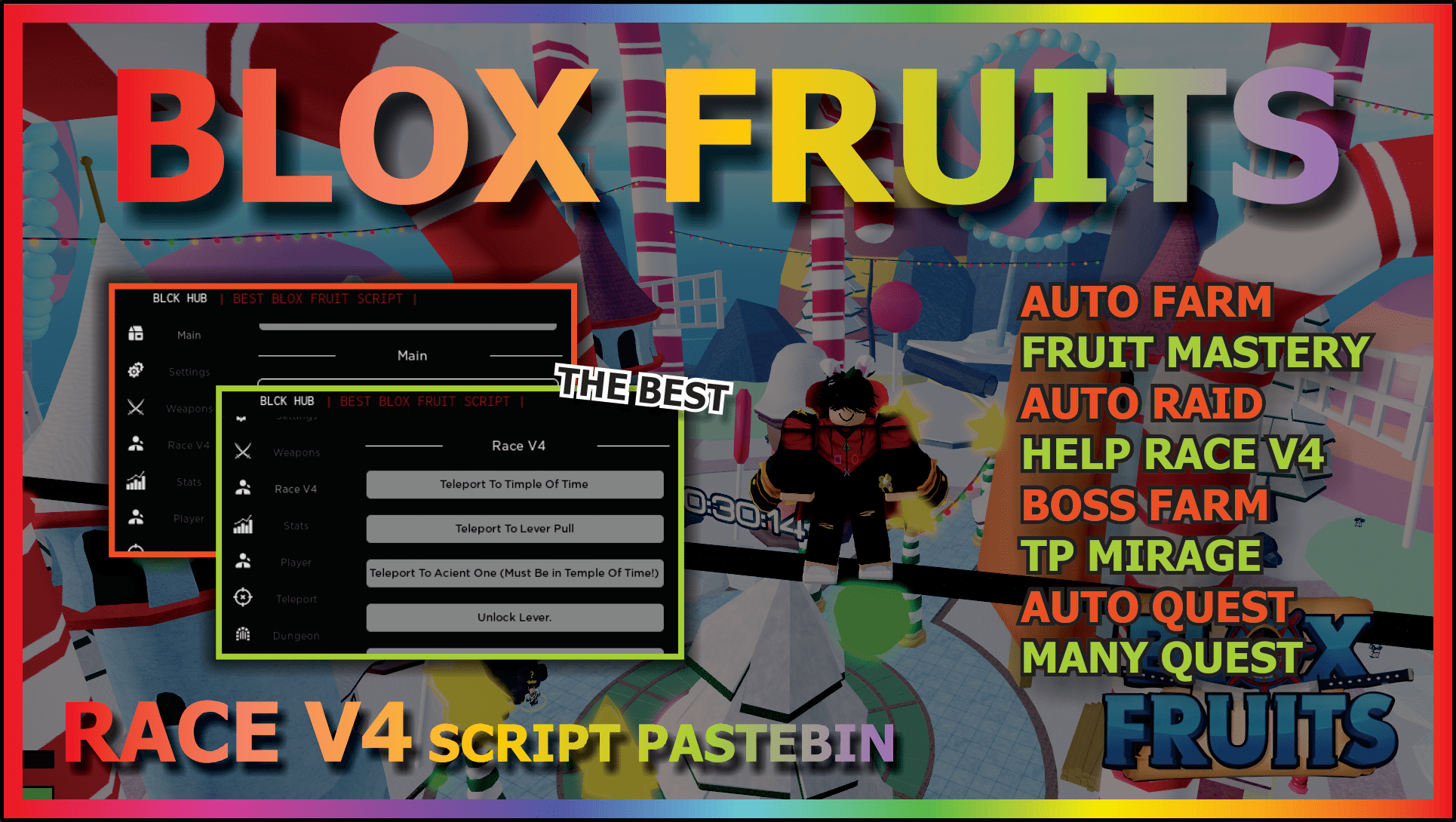The image size is (1456, 822).
Task: Expand the Weapons section in sidebar
Action: (296, 452)
